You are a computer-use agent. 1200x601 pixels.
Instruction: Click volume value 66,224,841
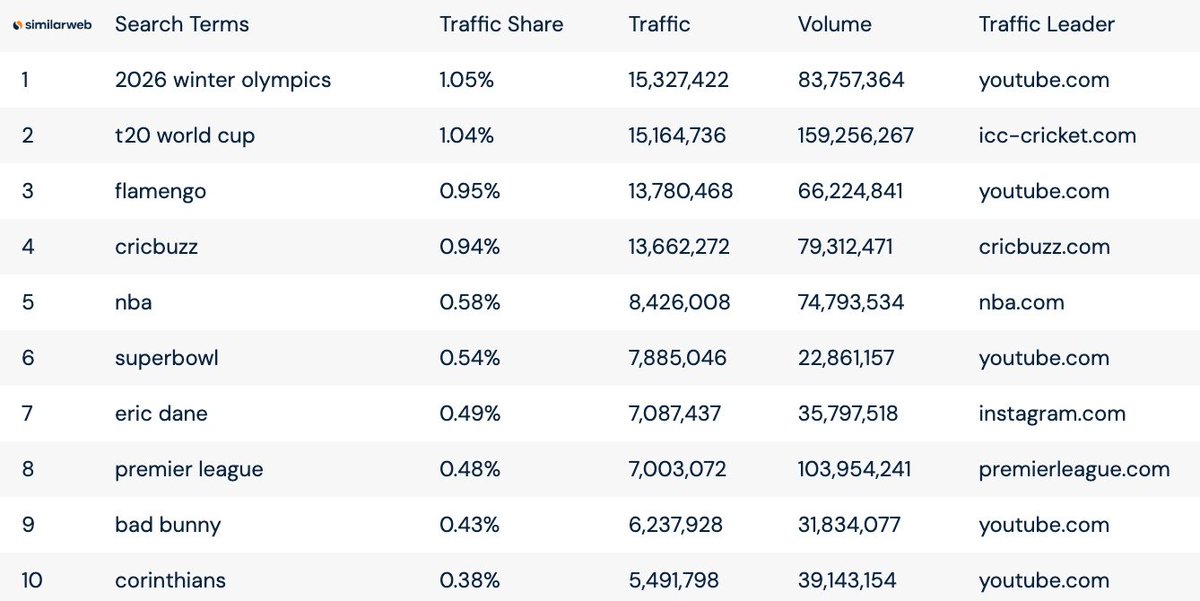coord(850,191)
